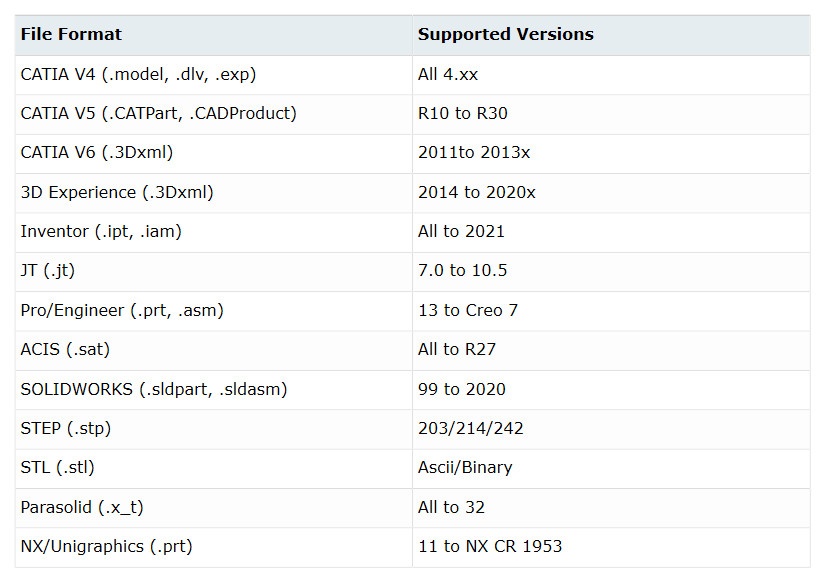
Task: Click the 3D Experience (.3Dxml) cell
Action: [x=117, y=192]
